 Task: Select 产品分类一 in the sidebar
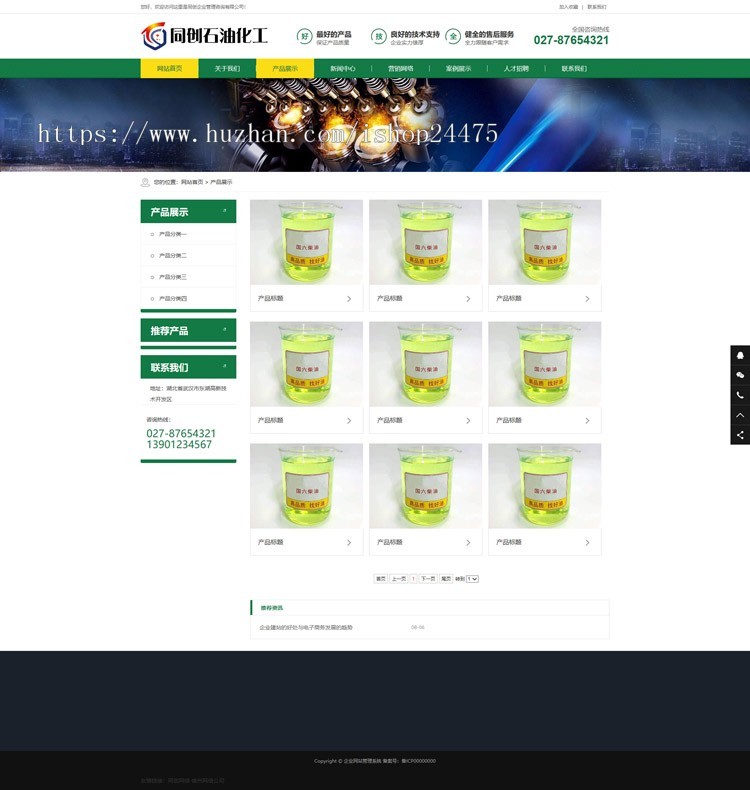[x=173, y=234]
